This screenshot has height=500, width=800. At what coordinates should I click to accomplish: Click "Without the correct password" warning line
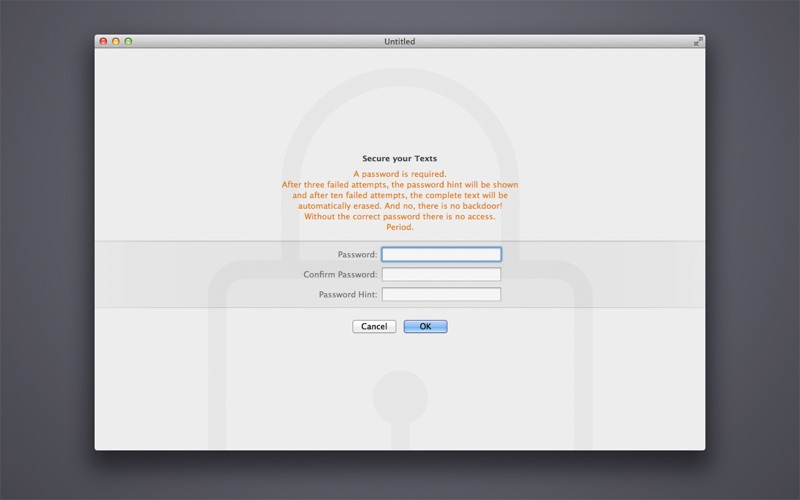point(399,216)
